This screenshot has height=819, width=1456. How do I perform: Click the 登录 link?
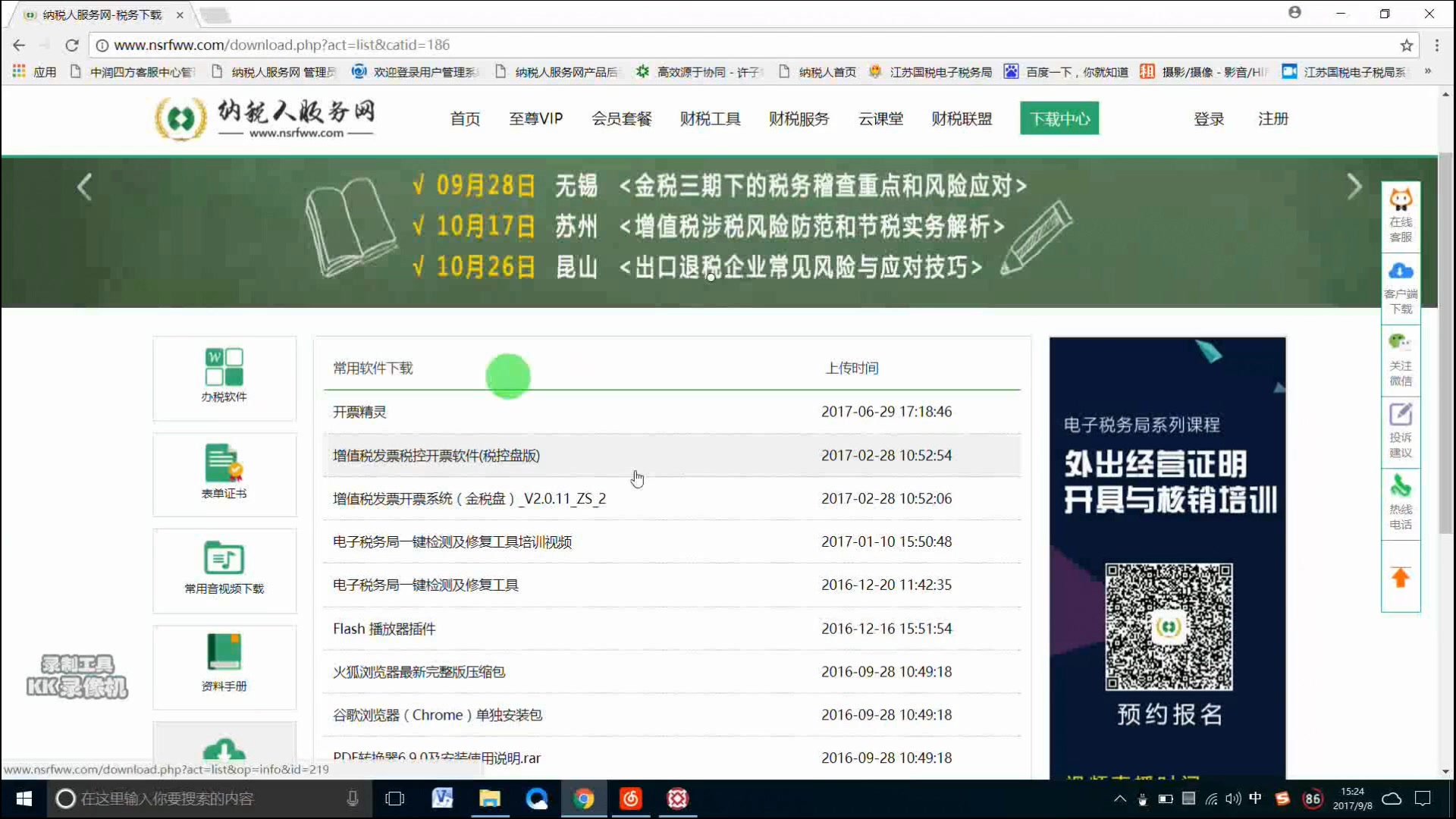[x=1209, y=118]
